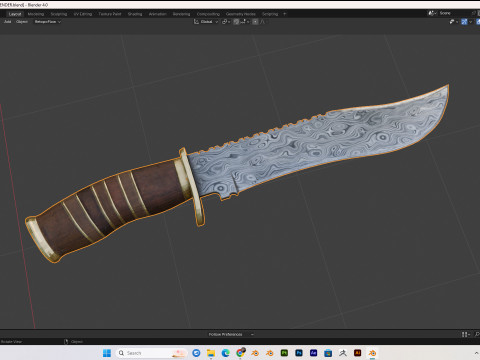480x360 pixels.
Task: Click the taskbar Search box
Action: (152, 353)
